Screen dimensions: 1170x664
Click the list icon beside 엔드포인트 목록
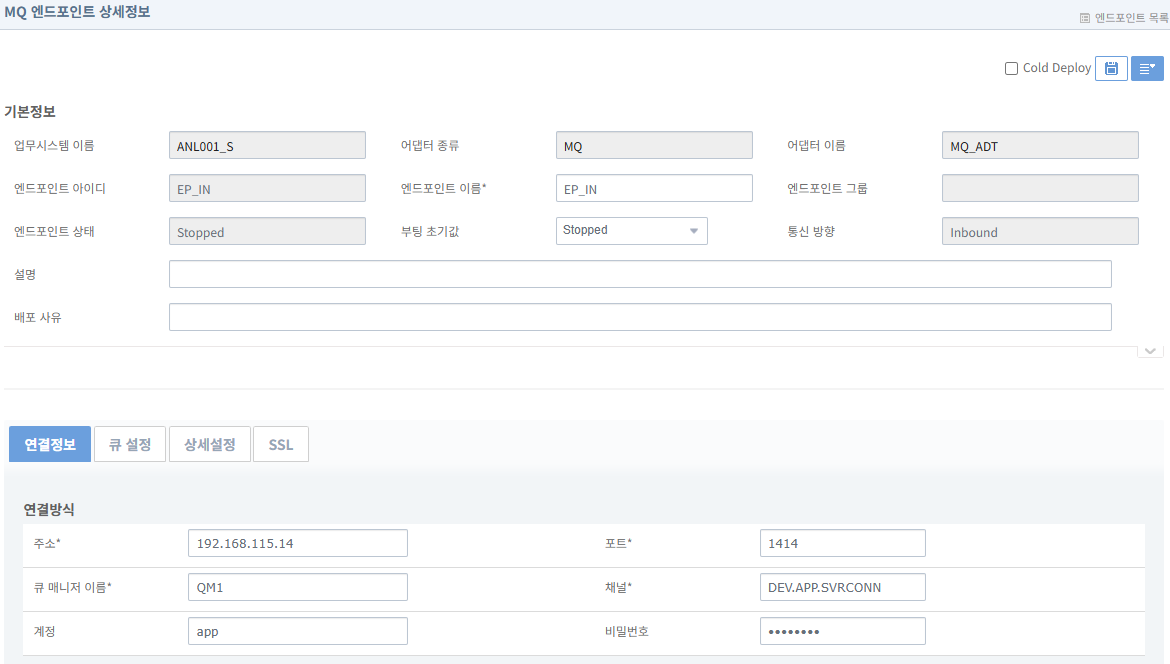1087,16
